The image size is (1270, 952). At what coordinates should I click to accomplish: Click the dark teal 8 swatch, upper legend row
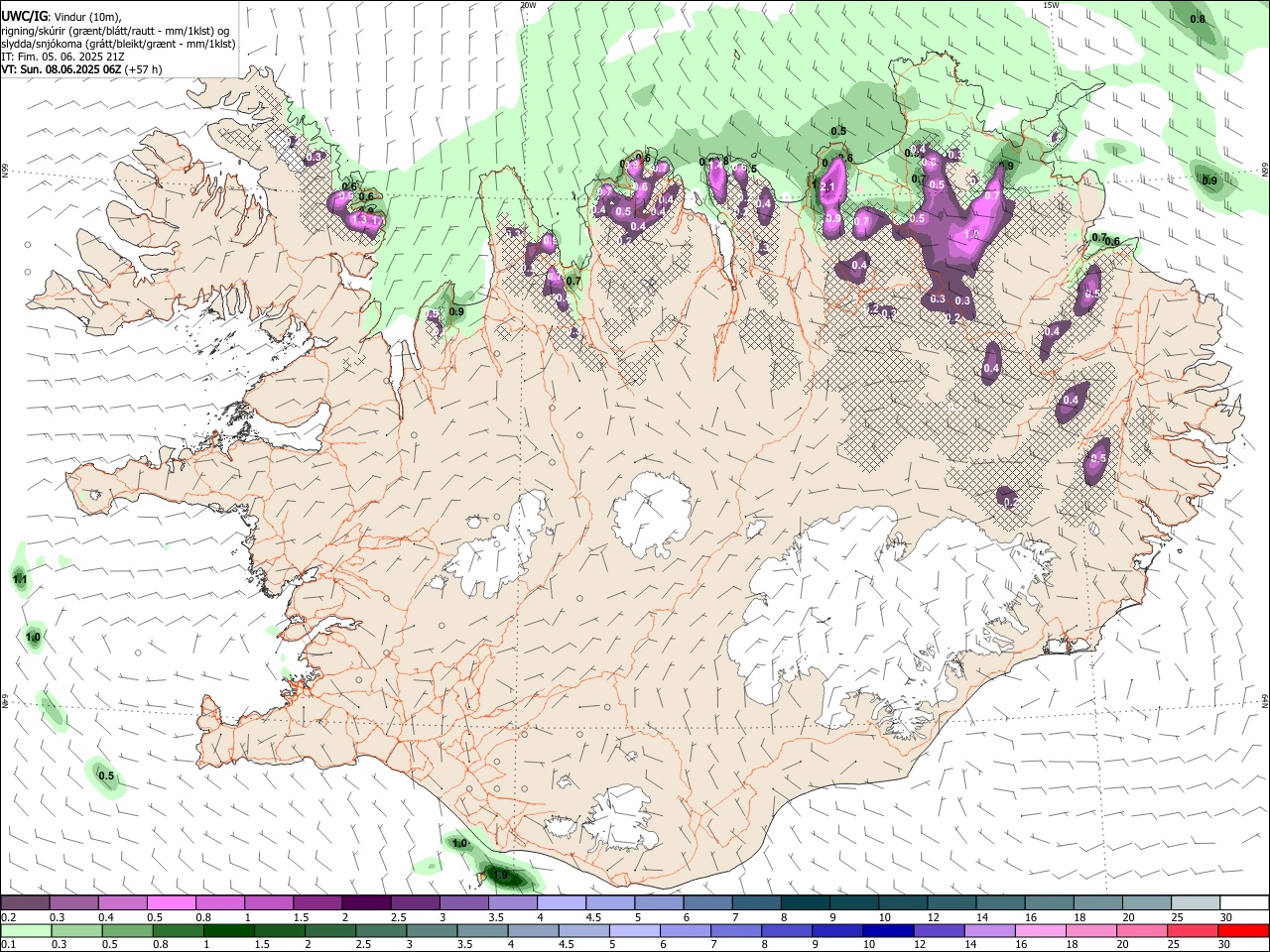(x=805, y=902)
